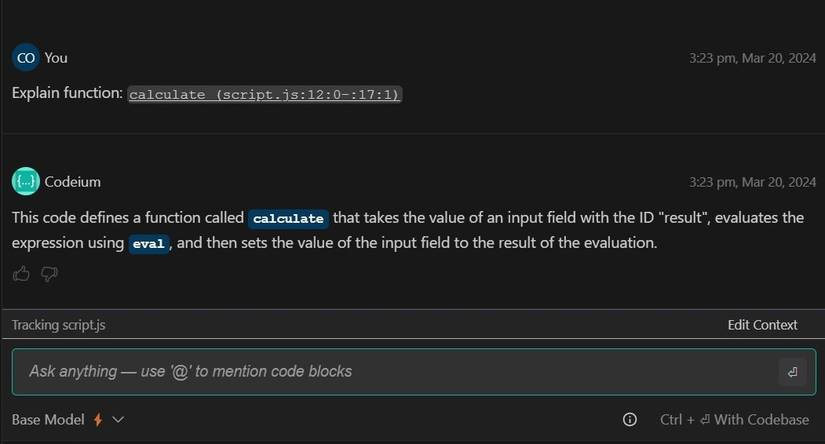Viewport: 825px width, 444px height.
Task: Click the Codeium logo avatar
Action: [x=26, y=182]
